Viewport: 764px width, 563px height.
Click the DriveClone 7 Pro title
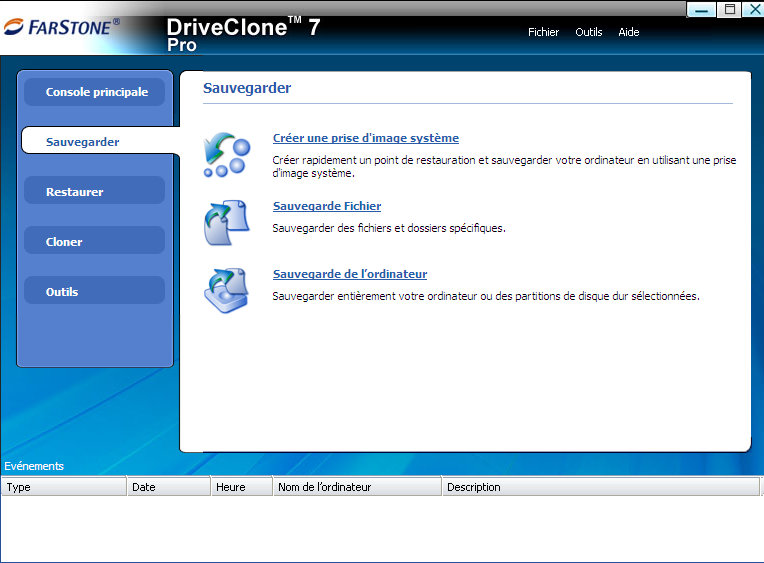(243, 34)
